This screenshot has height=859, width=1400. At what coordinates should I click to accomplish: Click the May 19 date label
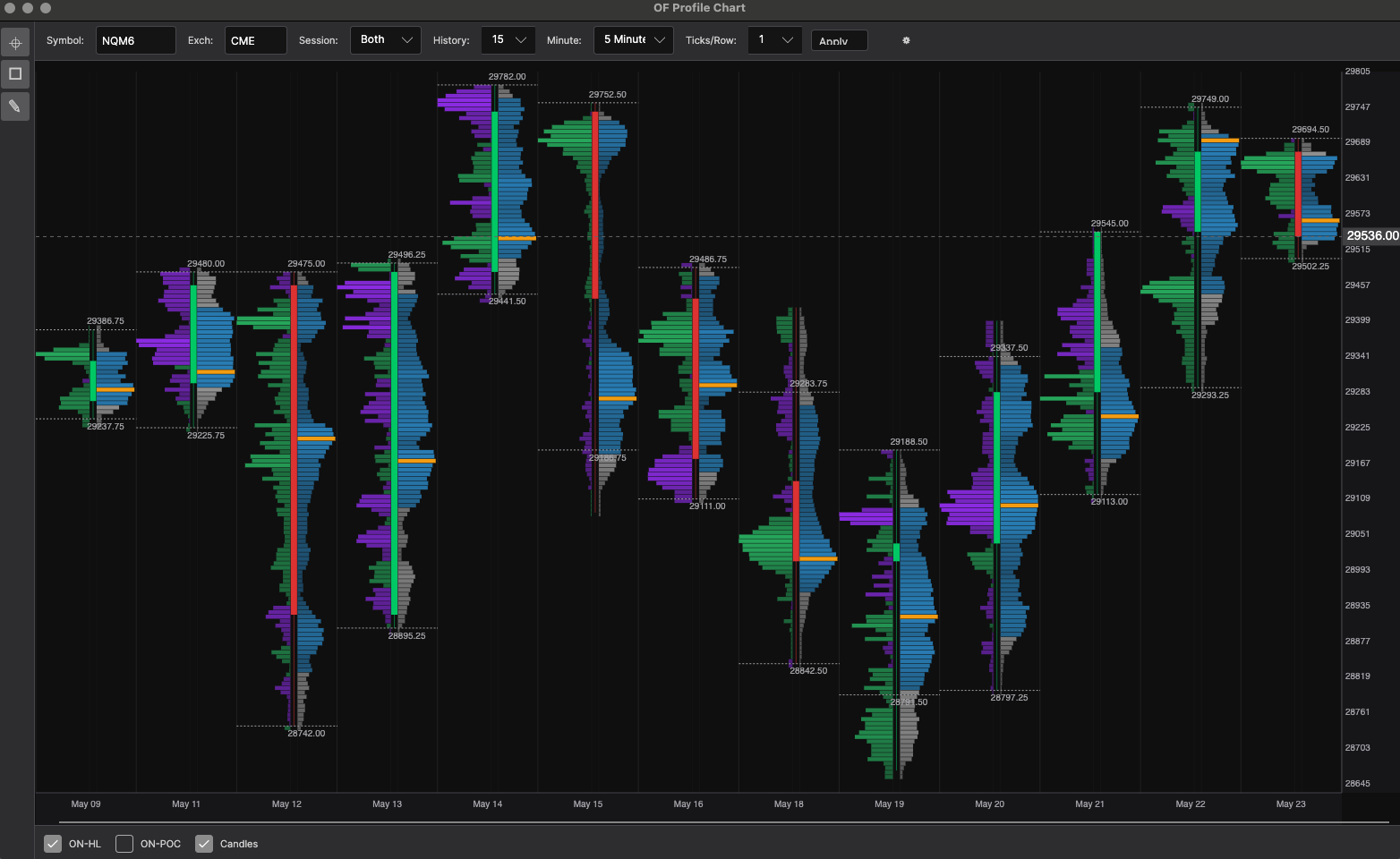point(889,804)
